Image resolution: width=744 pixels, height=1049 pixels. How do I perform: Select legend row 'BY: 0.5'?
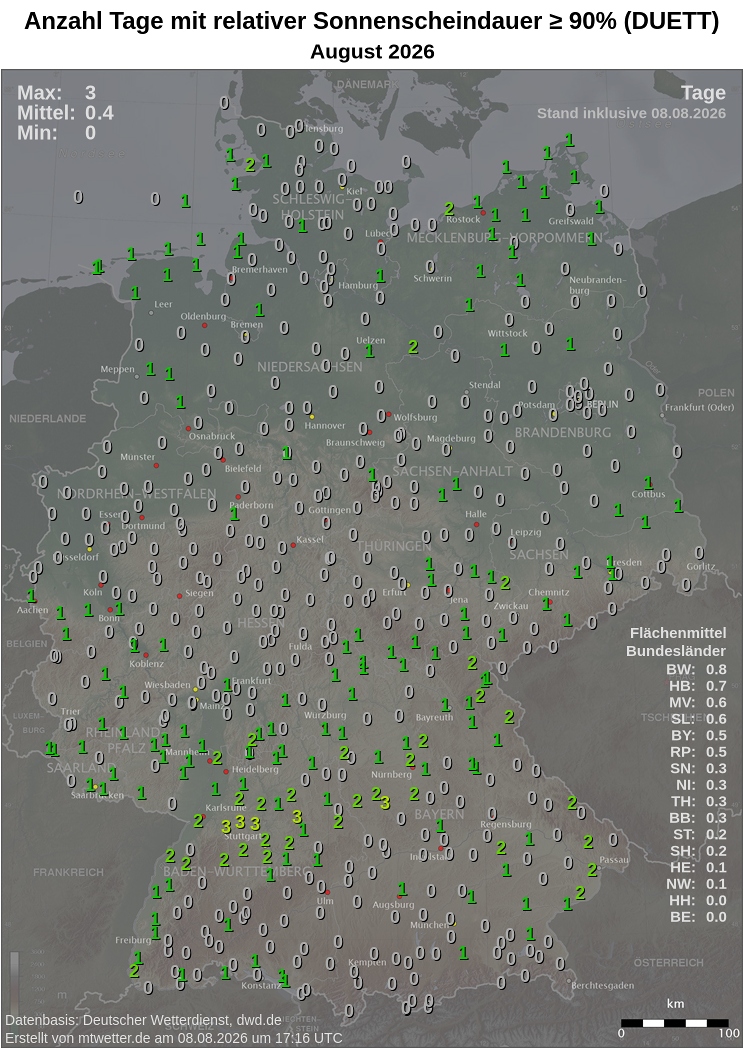(x=697, y=735)
